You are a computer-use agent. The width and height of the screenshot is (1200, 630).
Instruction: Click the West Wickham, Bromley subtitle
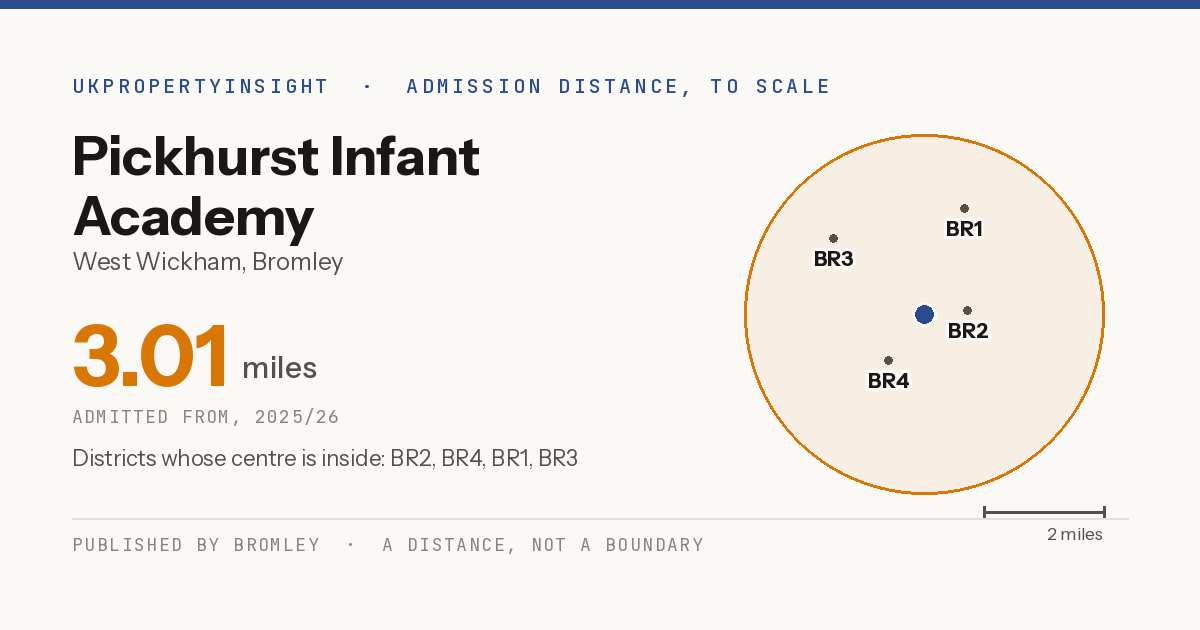[208, 262]
